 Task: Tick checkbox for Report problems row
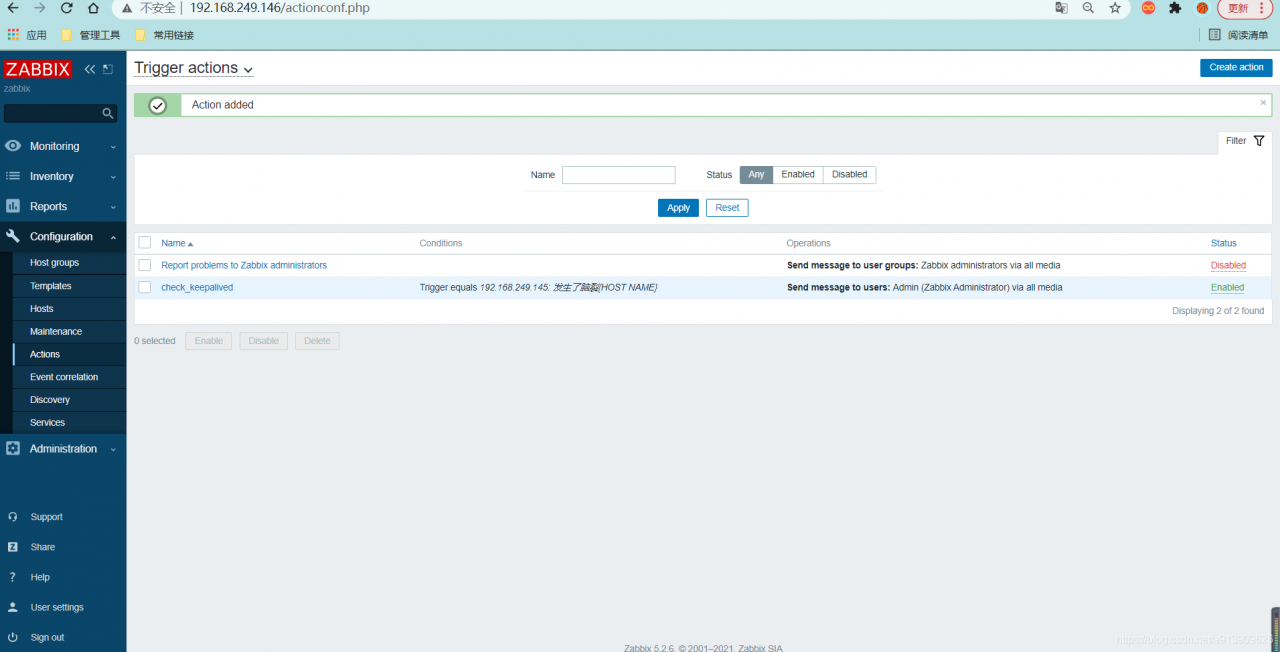tap(145, 265)
